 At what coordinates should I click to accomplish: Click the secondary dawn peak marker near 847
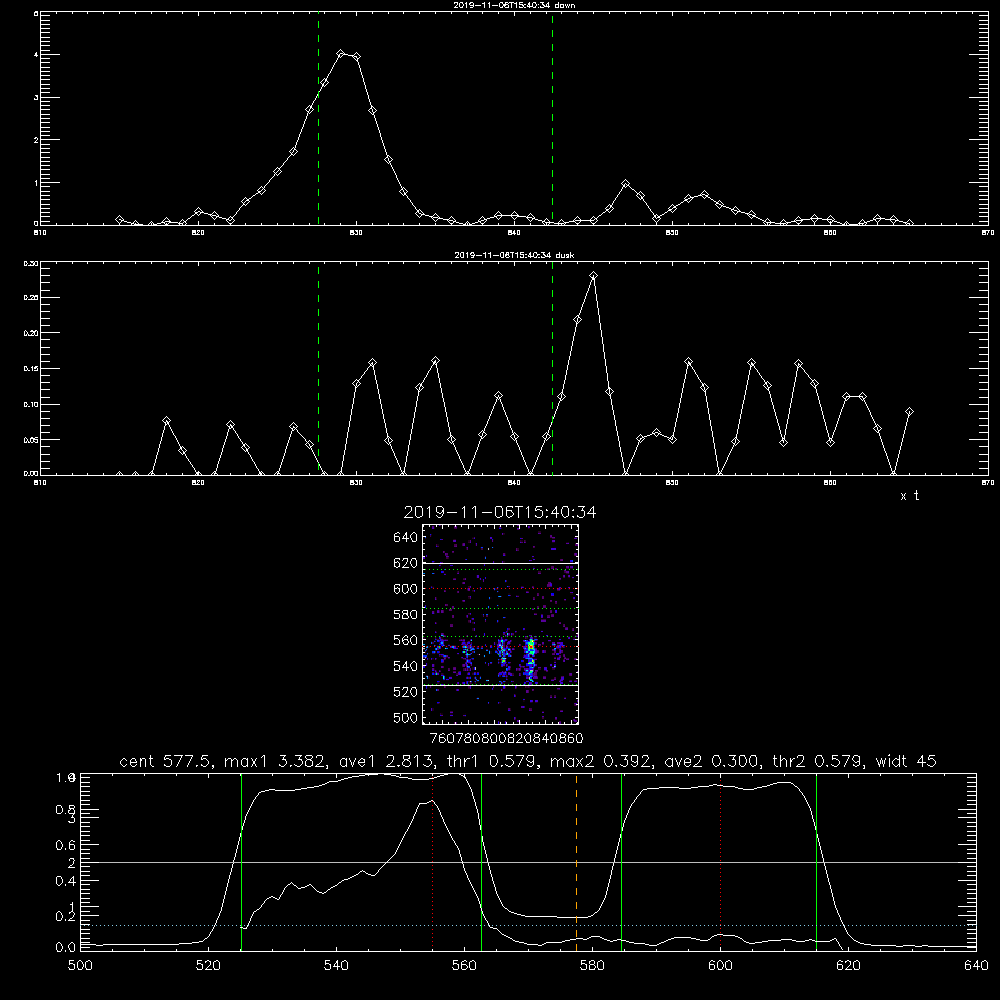click(x=626, y=184)
